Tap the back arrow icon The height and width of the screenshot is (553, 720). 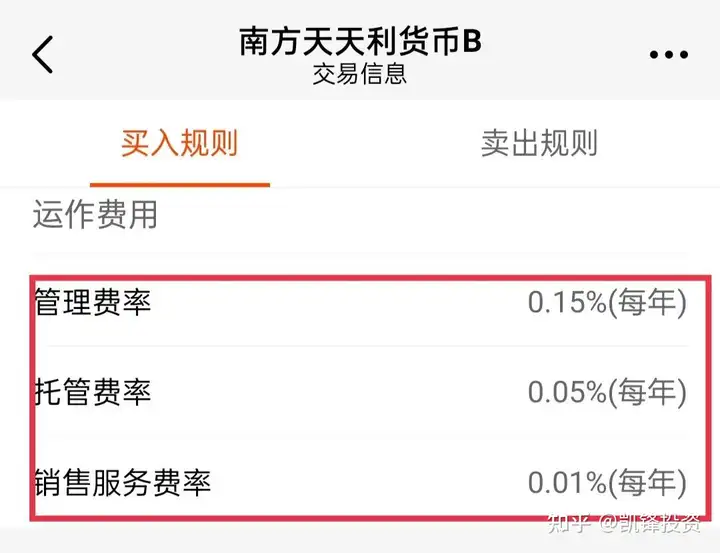click(x=42, y=54)
